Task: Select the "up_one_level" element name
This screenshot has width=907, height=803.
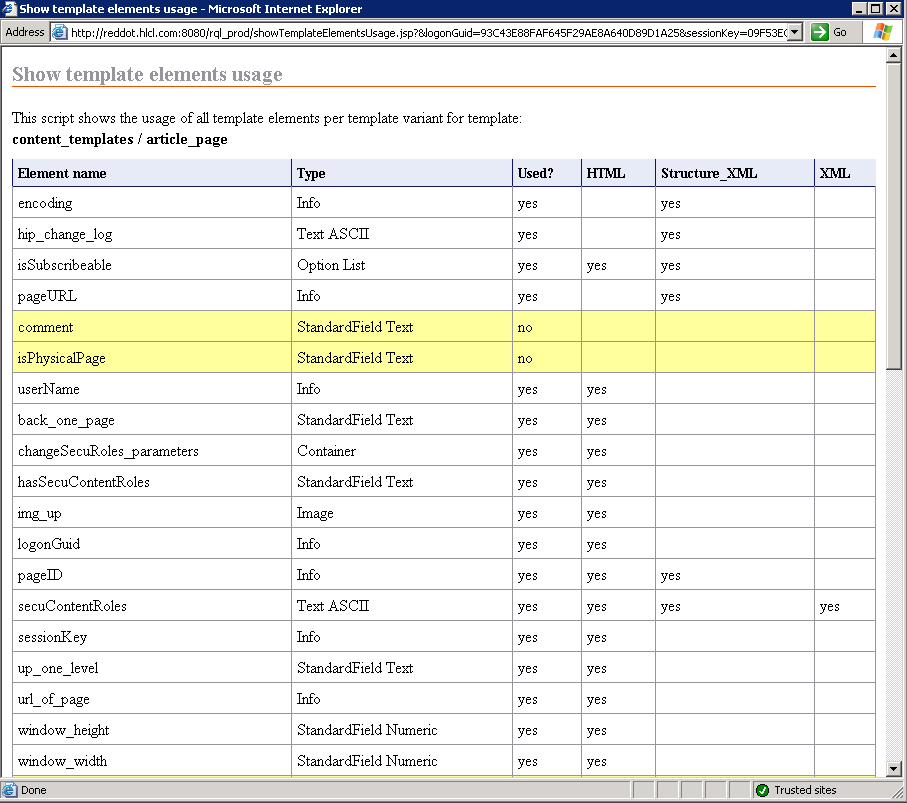Action: pos(58,668)
